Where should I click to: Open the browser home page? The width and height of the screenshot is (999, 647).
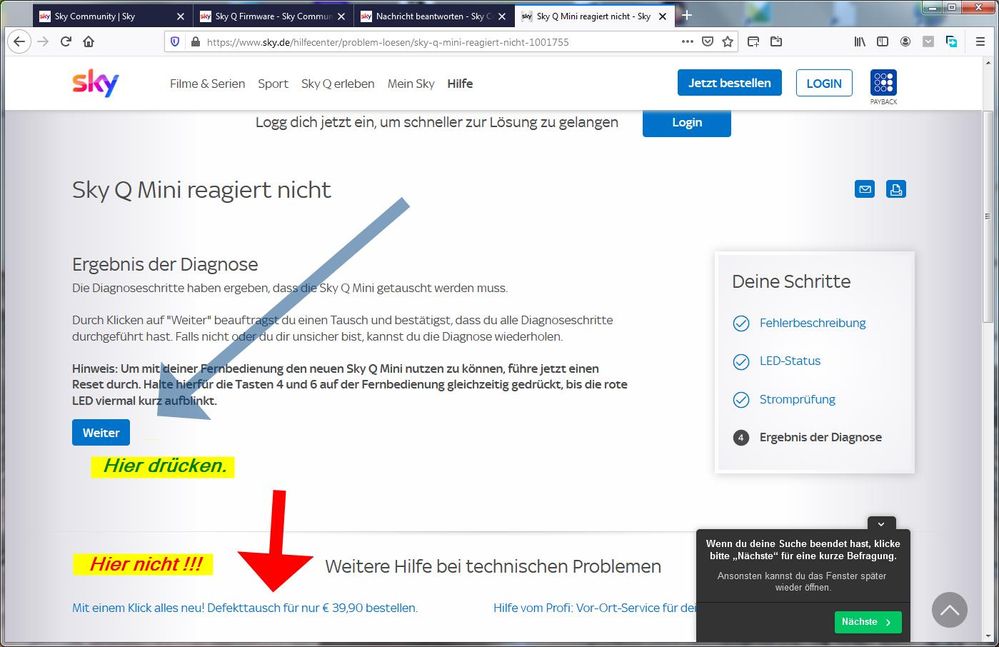[x=89, y=41]
